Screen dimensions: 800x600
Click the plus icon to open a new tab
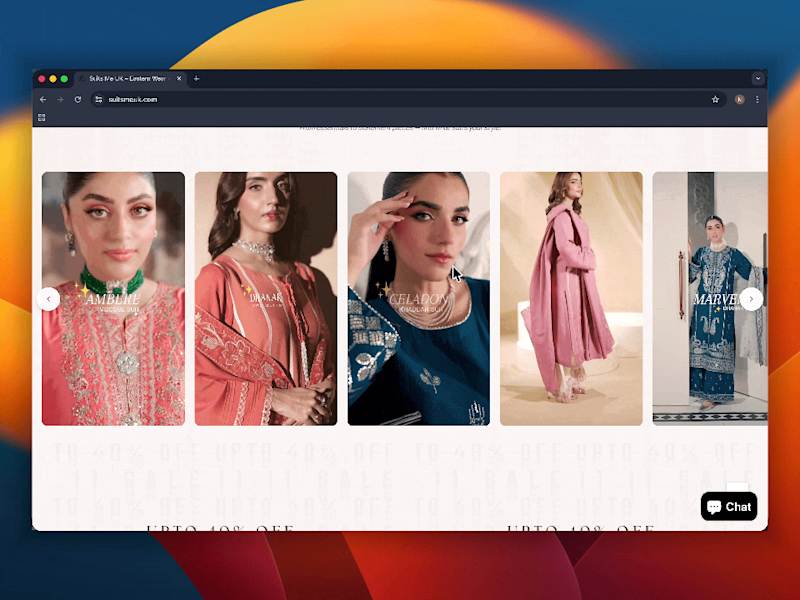click(x=196, y=78)
